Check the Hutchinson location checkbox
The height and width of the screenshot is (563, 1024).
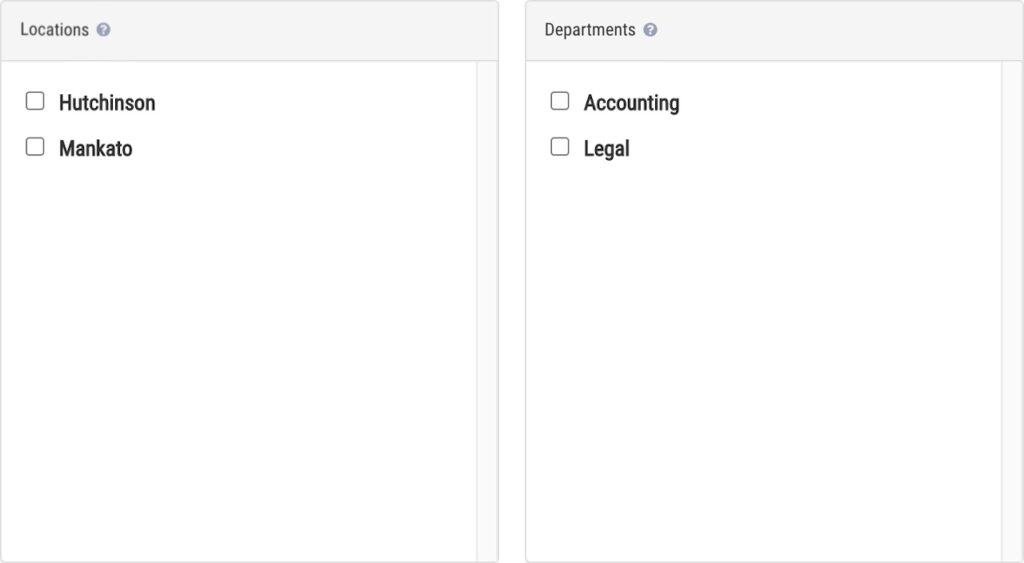[35, 101]
